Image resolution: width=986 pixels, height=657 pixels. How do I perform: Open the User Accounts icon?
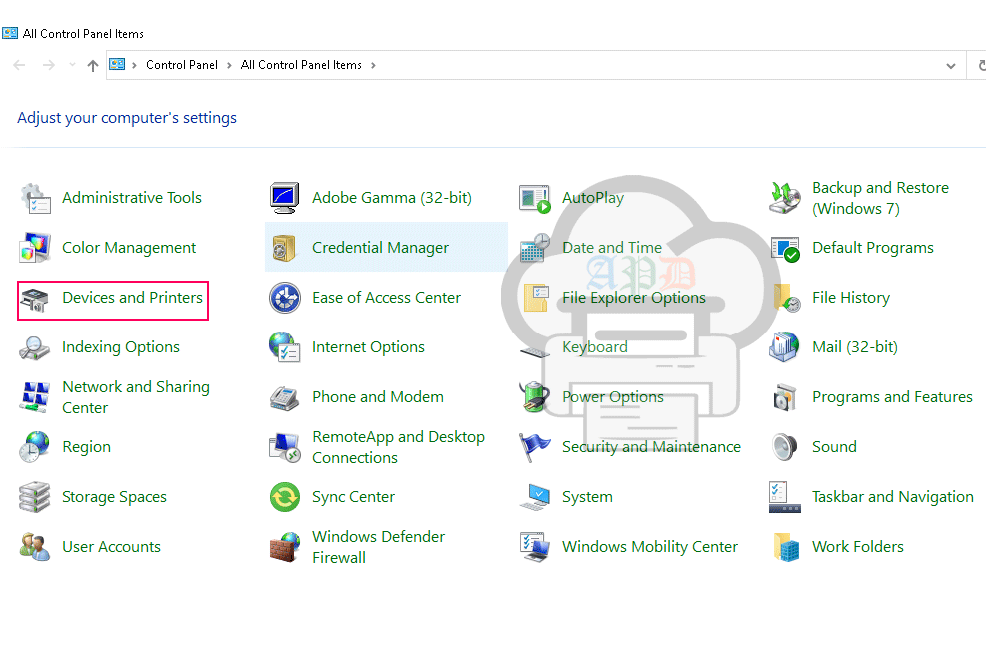coord(35,546)
